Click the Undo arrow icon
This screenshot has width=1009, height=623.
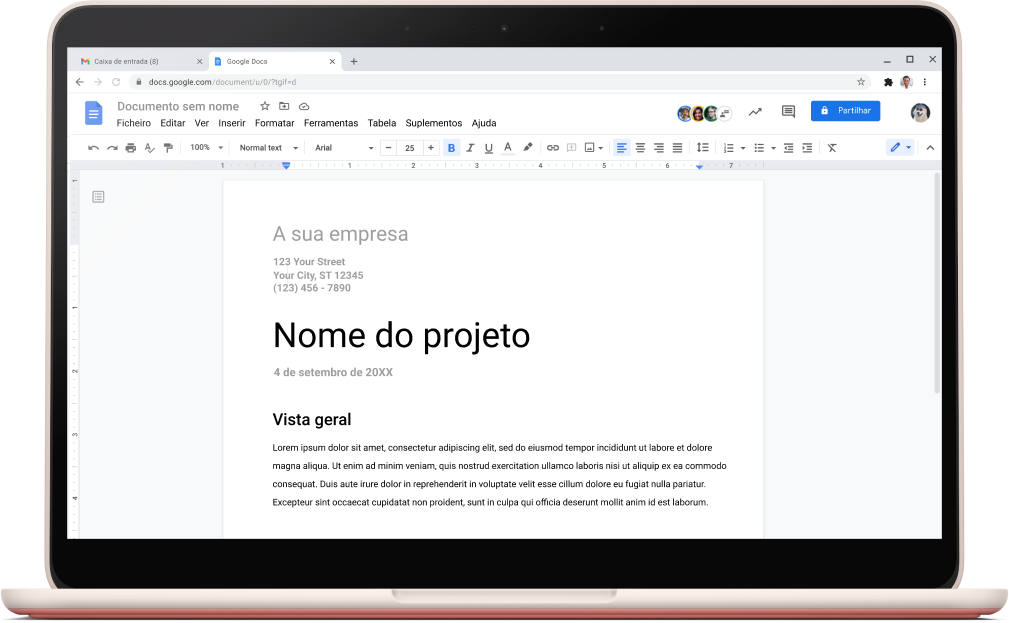coord(93,148)
